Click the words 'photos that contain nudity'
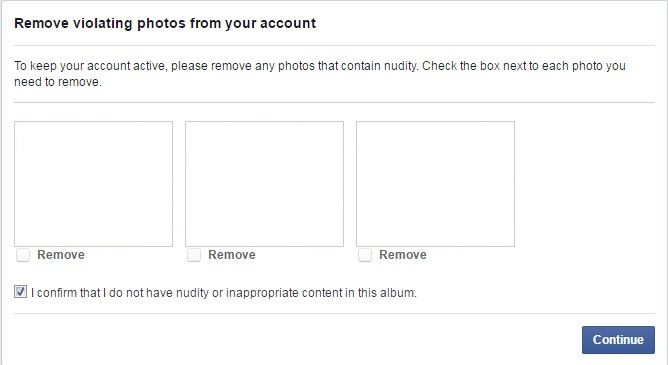The width and height of the screenshot is (668, 365). click(x=348, y=66)
